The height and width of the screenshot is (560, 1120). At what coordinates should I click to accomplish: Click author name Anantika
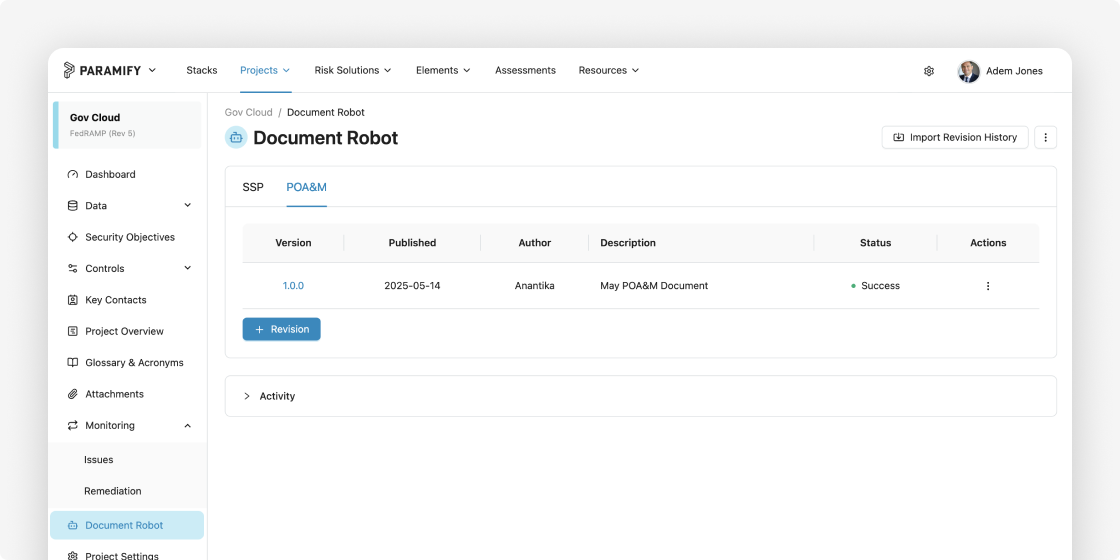point(534,286)
